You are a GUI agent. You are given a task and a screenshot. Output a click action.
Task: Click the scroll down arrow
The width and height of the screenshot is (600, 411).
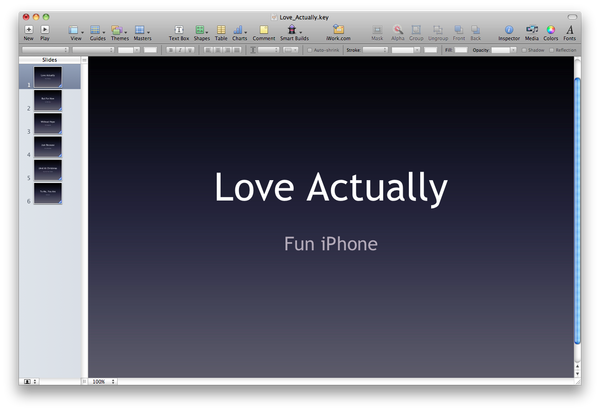[x=577, y=374]
